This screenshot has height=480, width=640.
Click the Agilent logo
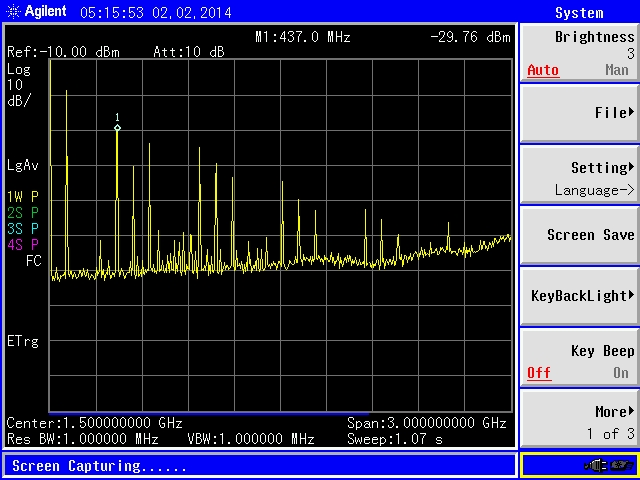coord(36,12)
